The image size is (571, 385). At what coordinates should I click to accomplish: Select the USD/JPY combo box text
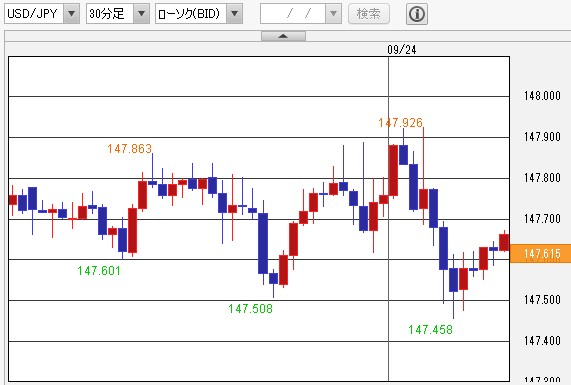click(34, 14)
